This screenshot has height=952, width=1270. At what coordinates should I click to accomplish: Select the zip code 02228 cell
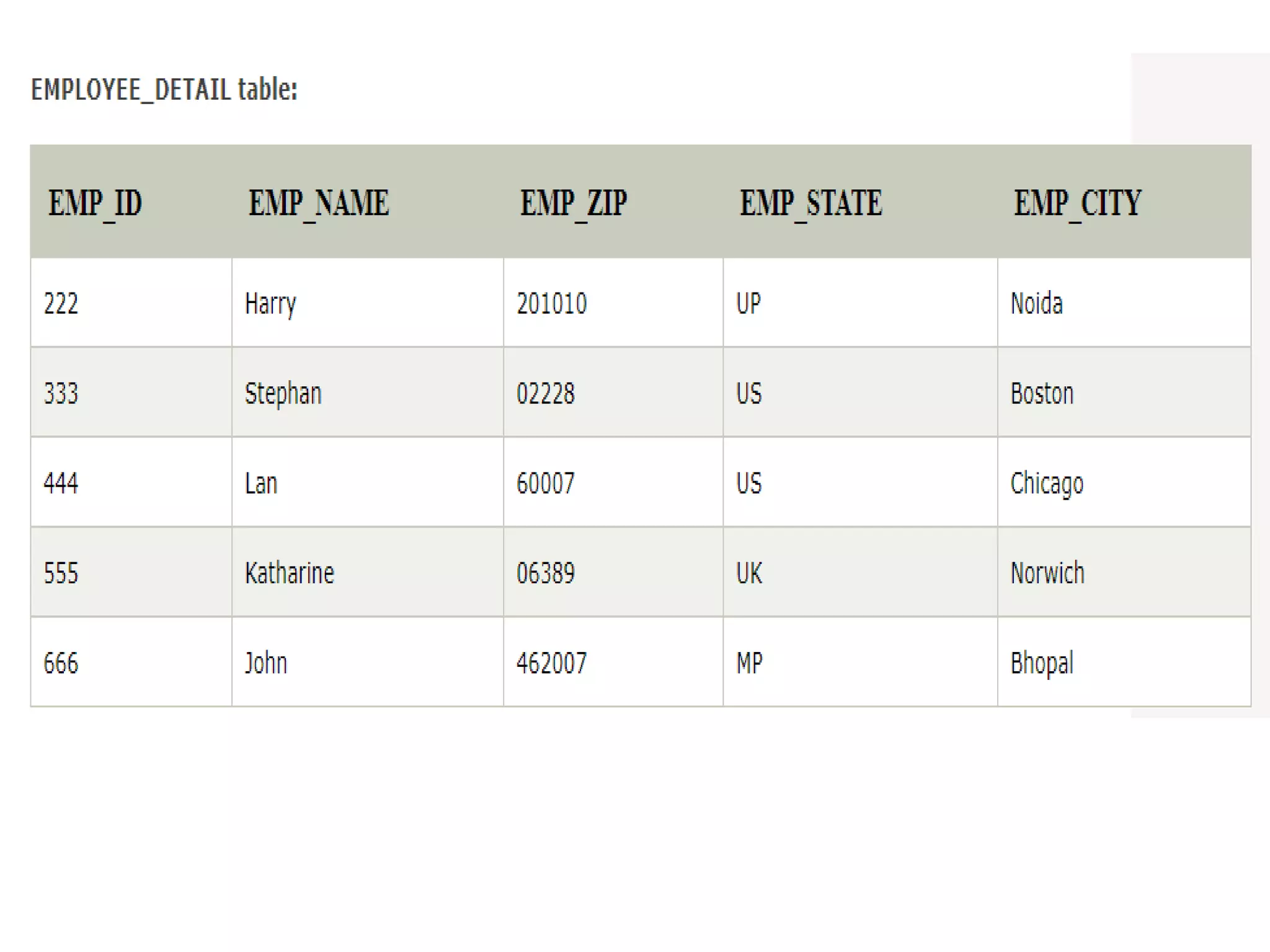pyautogui.click(x=613, y=392)
